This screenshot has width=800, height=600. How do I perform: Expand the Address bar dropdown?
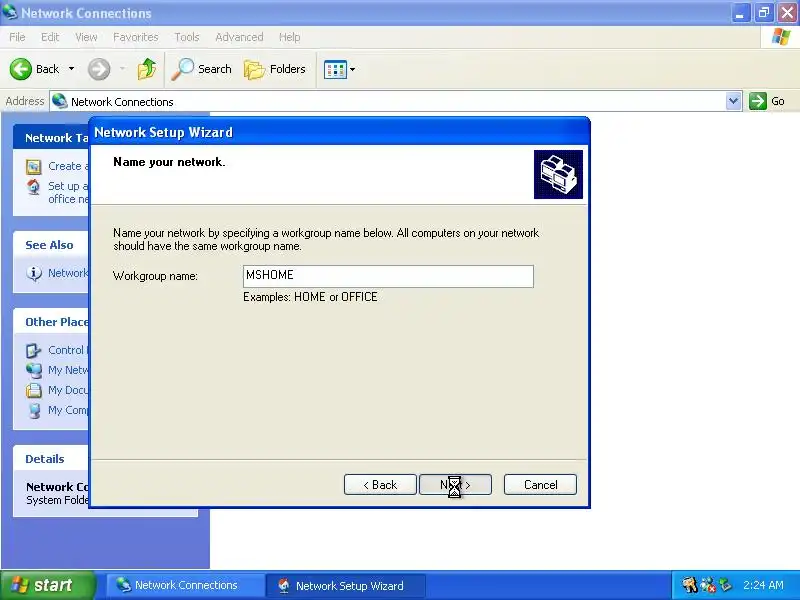[733, 101]
